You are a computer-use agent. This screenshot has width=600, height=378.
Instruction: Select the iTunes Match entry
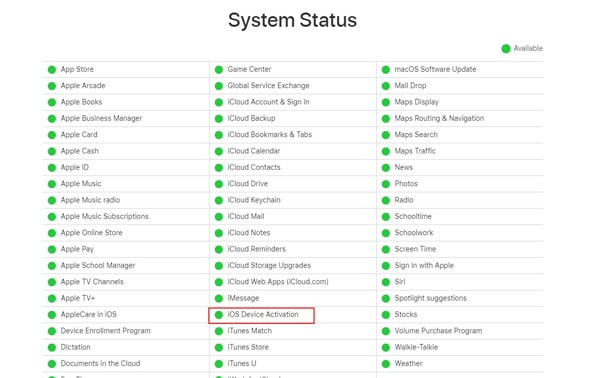[249, 331]
